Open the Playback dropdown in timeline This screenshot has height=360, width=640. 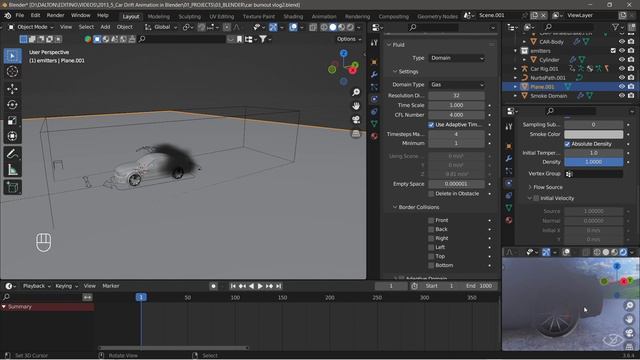tap(36, 286)
